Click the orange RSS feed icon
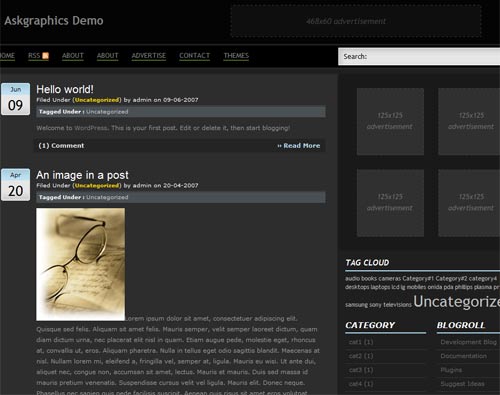This screenshot has height=395, width=500. click(45, 56)
